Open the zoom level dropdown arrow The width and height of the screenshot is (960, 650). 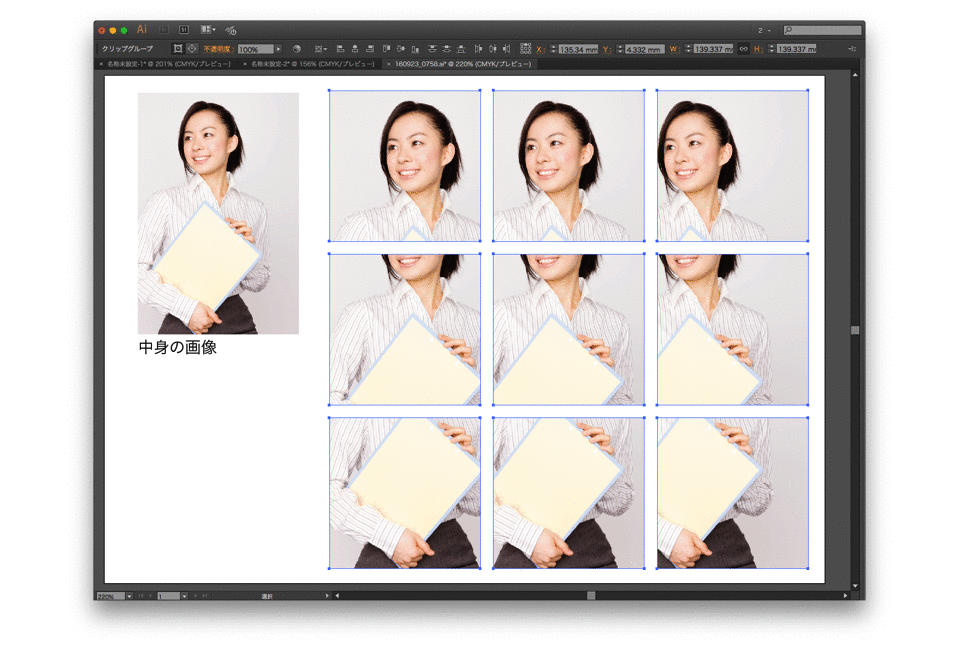click(129, 596)
